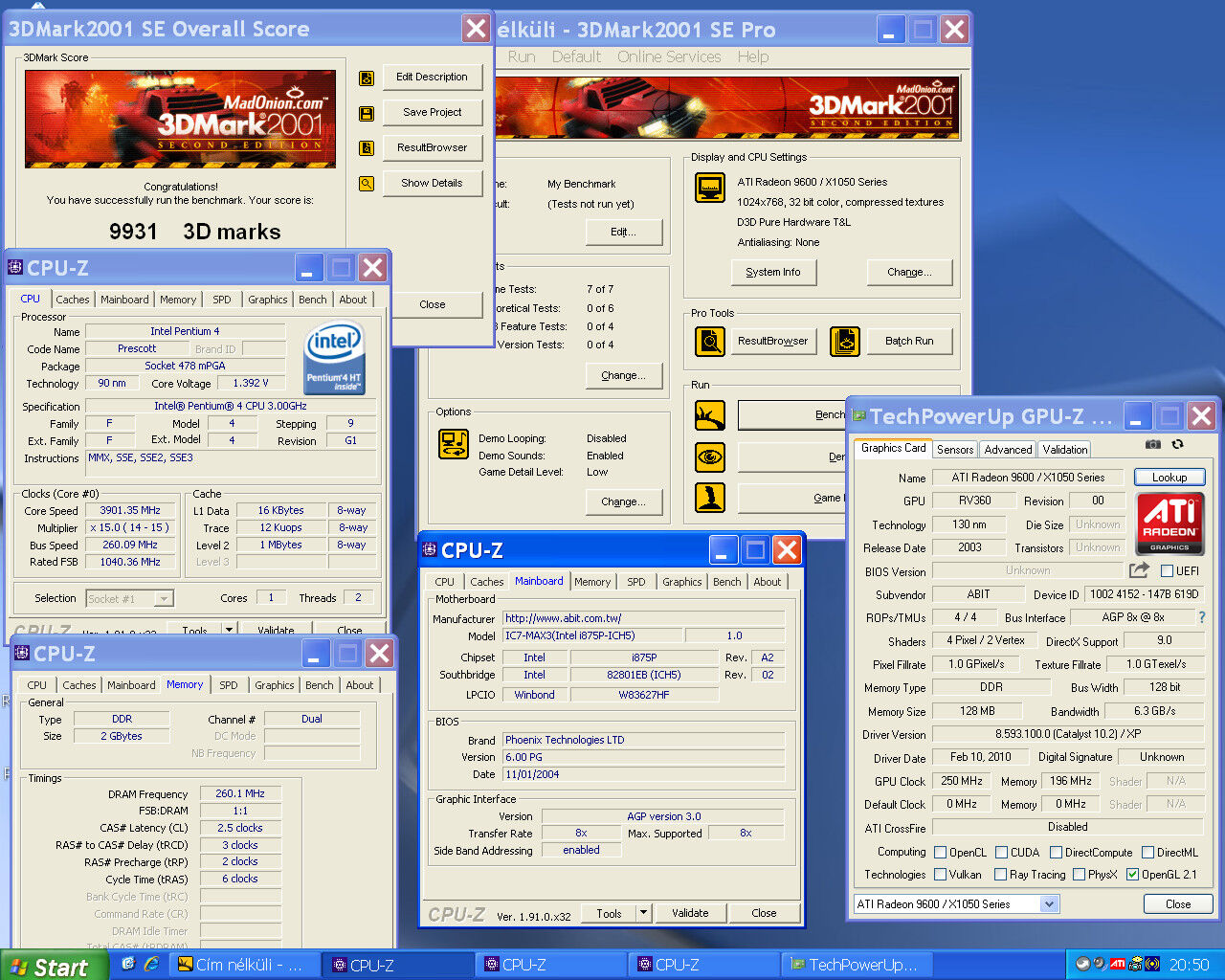The image size is (1225, 980).
Task: Click the monitor icon in Display settings
Action: (x=710, y=188)
